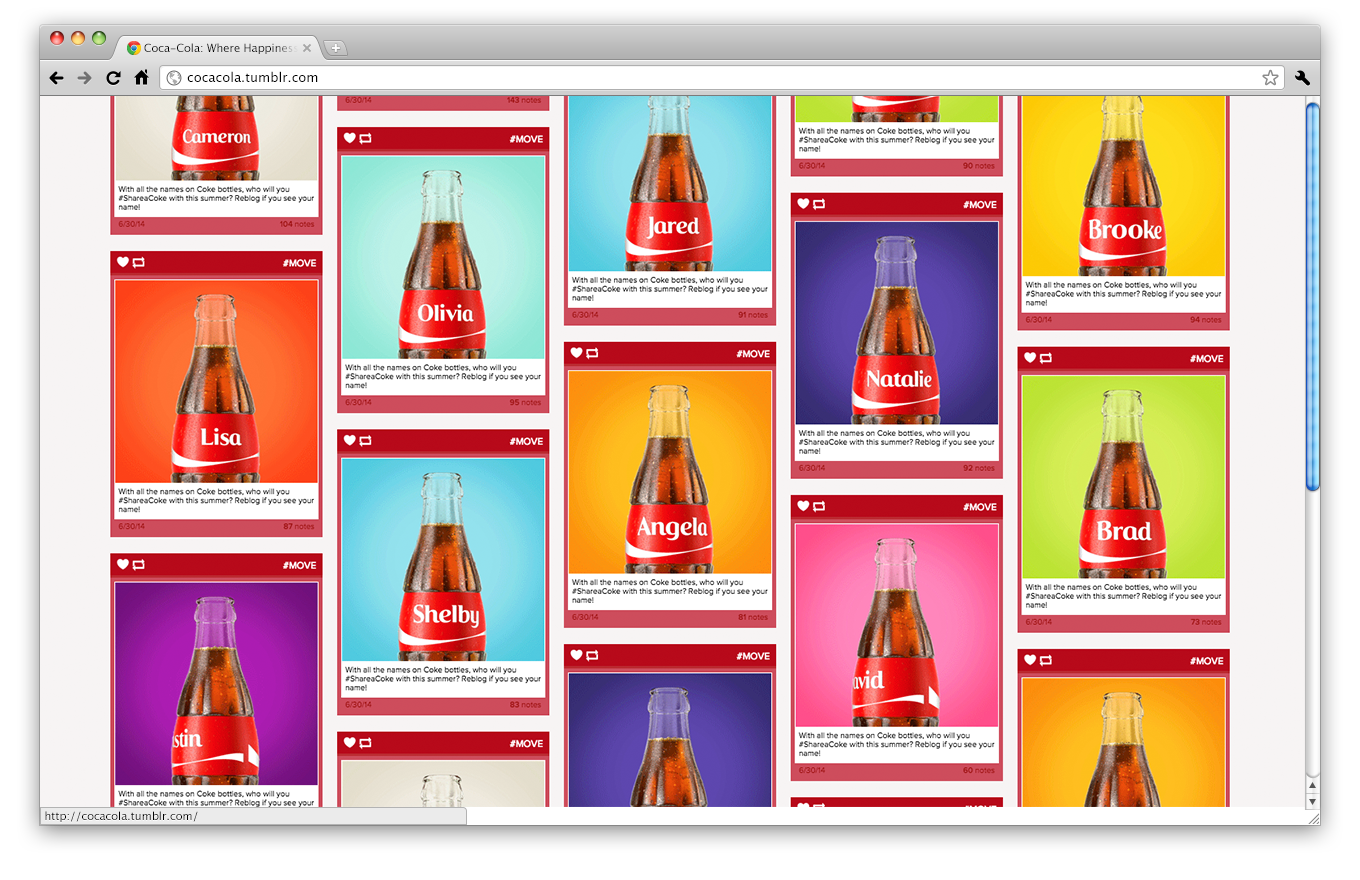Heart the pink bottle post
The image size is (1360, 880).
coord(804,507)
